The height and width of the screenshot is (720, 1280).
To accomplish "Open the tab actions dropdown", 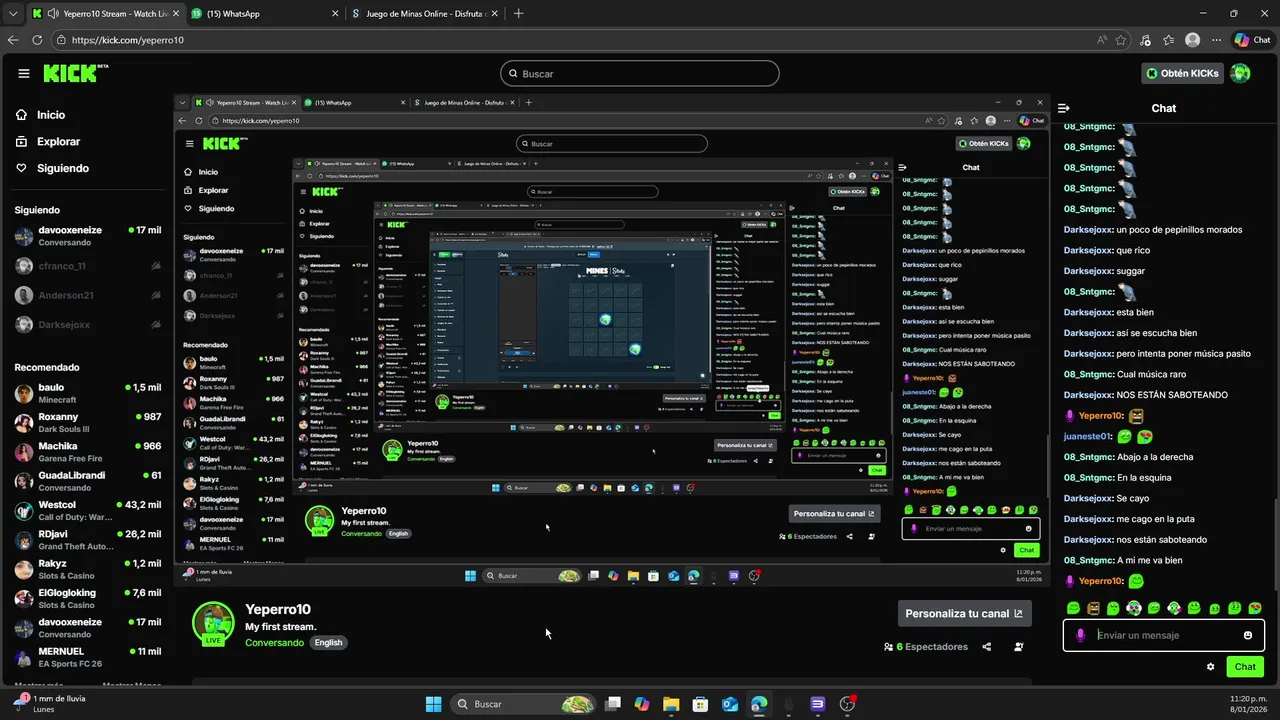I will (13, 14).
